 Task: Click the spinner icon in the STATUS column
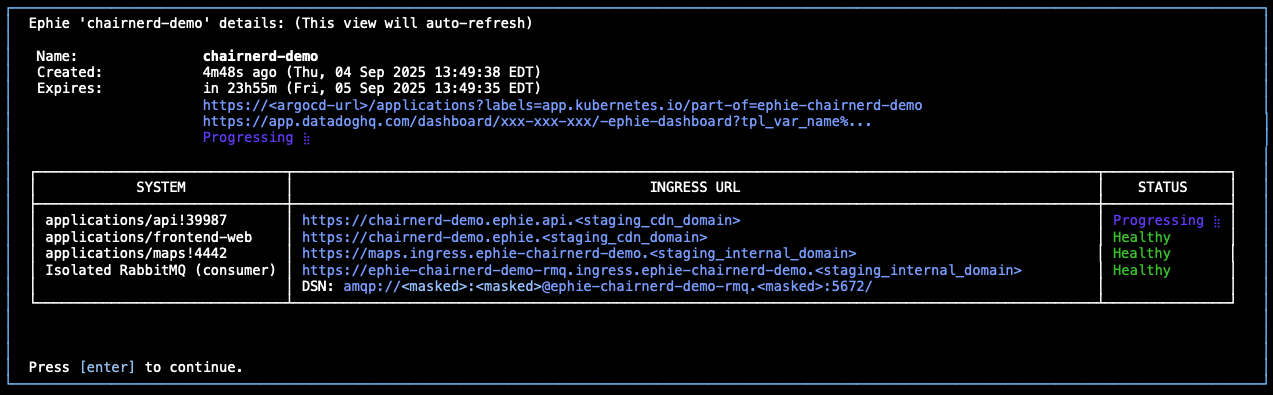point(1217,221)
